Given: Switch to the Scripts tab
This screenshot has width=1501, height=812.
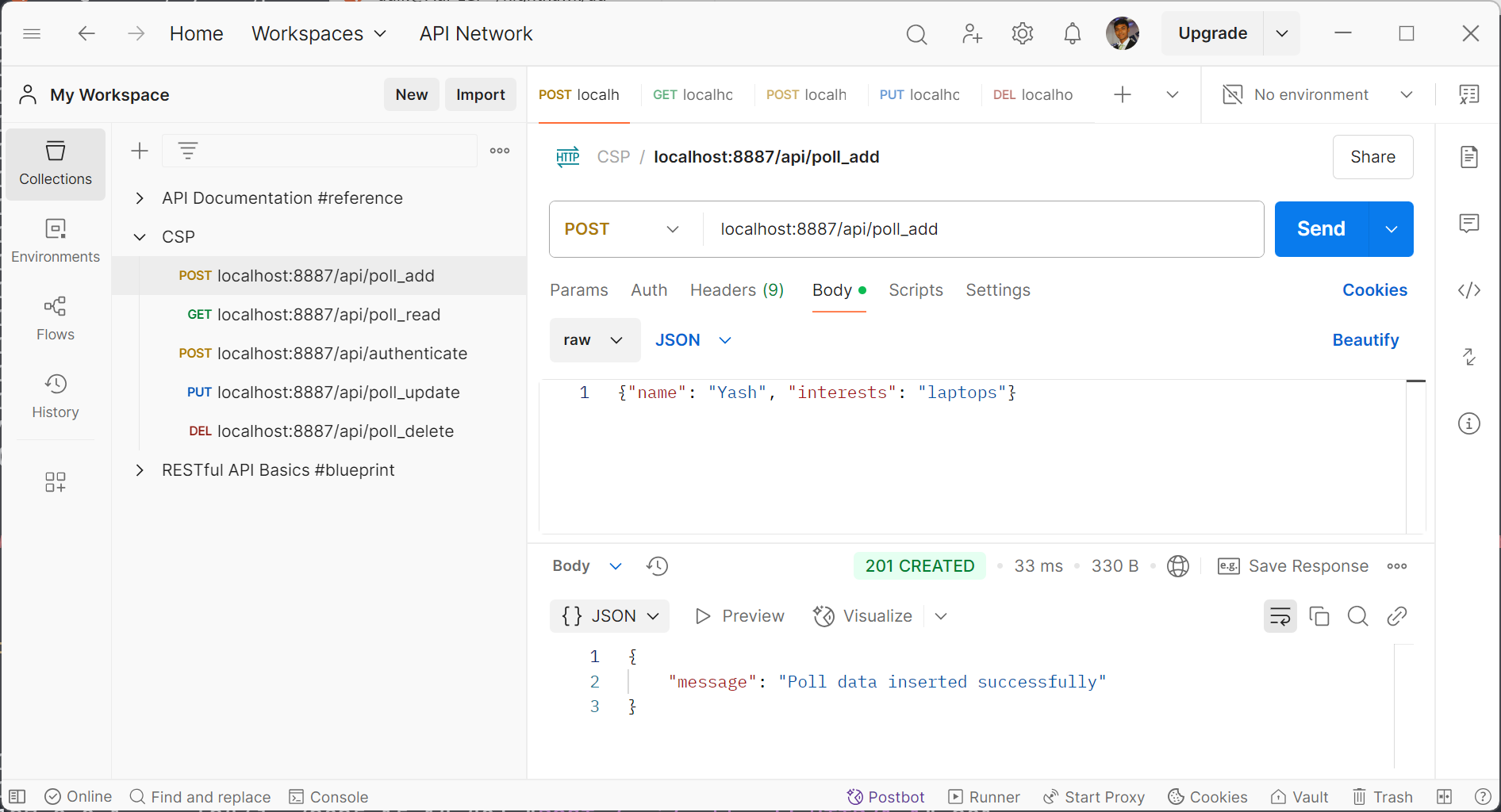Looking at the screenshot, I should pyautogui.click(x=916, y=290).
